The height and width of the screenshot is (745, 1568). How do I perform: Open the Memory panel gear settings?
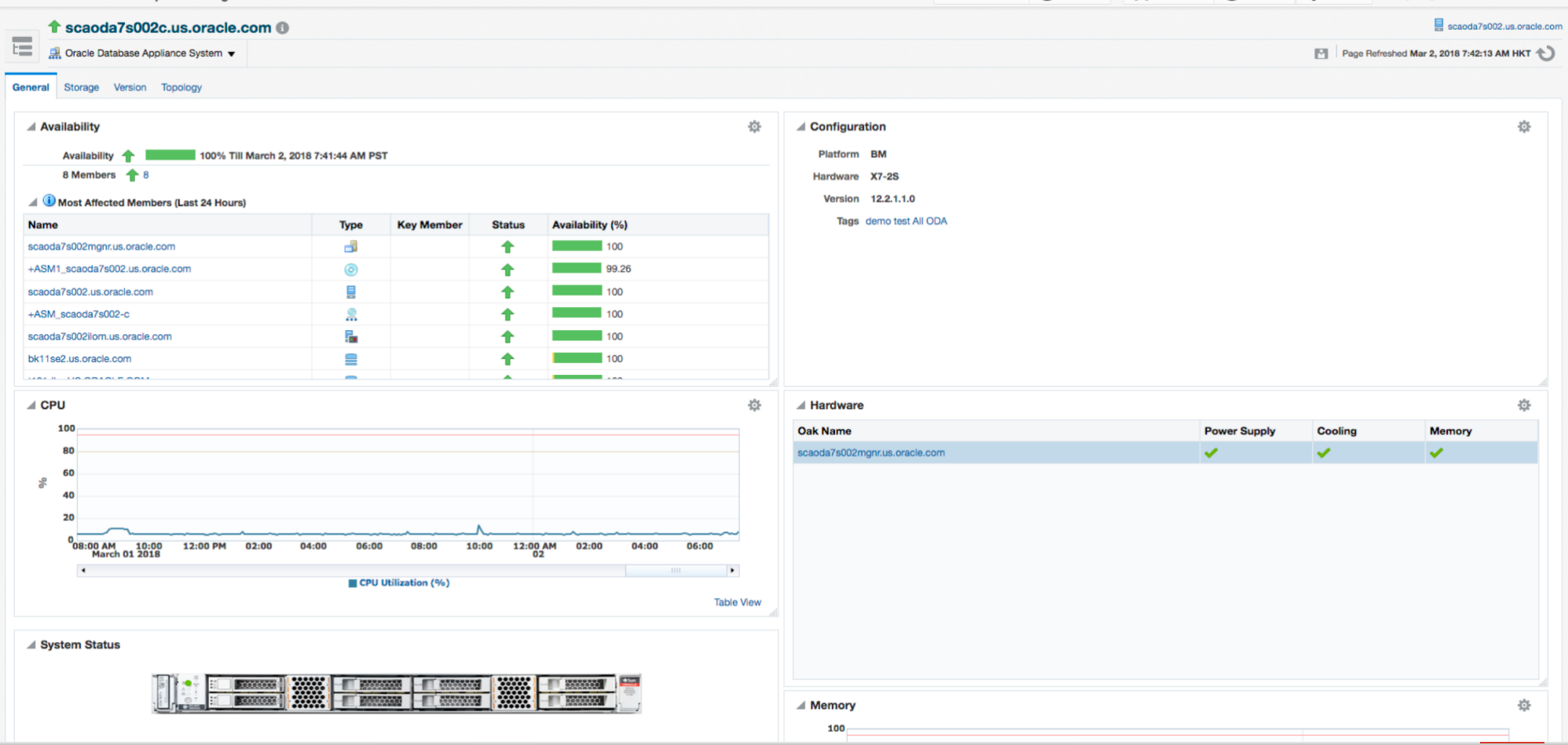pyautogui.click(x=1524, y=706)
